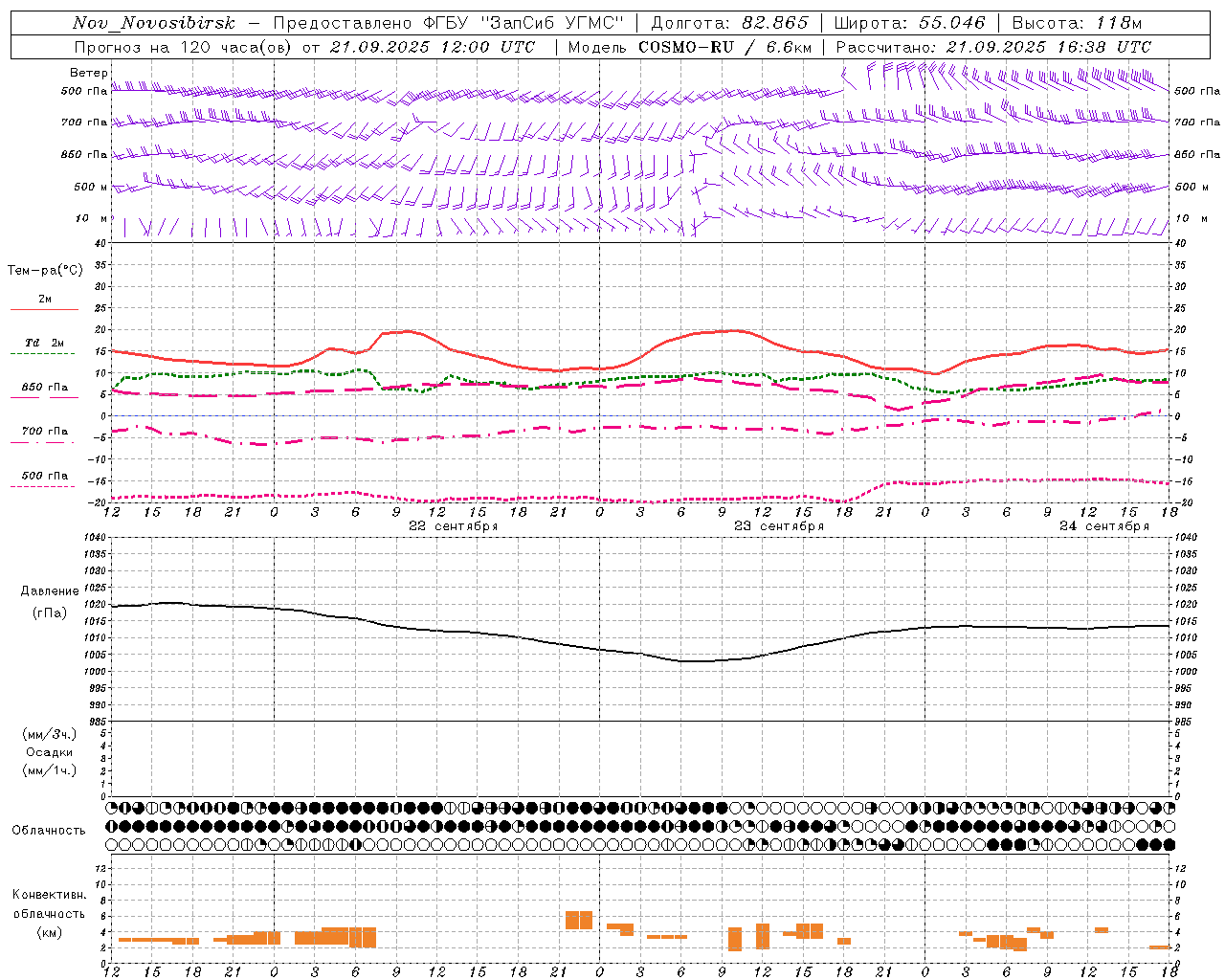
Task: Click the 22 сентября date label
Action: pos(454,526)
